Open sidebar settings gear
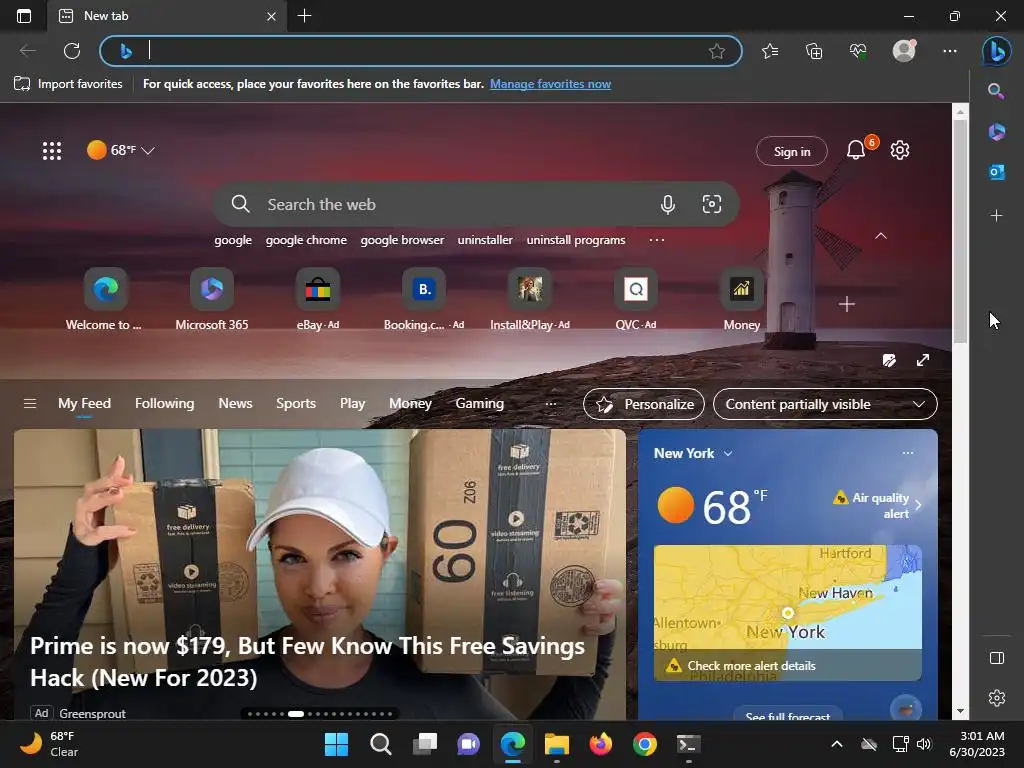Viewport: 1024px width, 768px height. click(997, 698)
